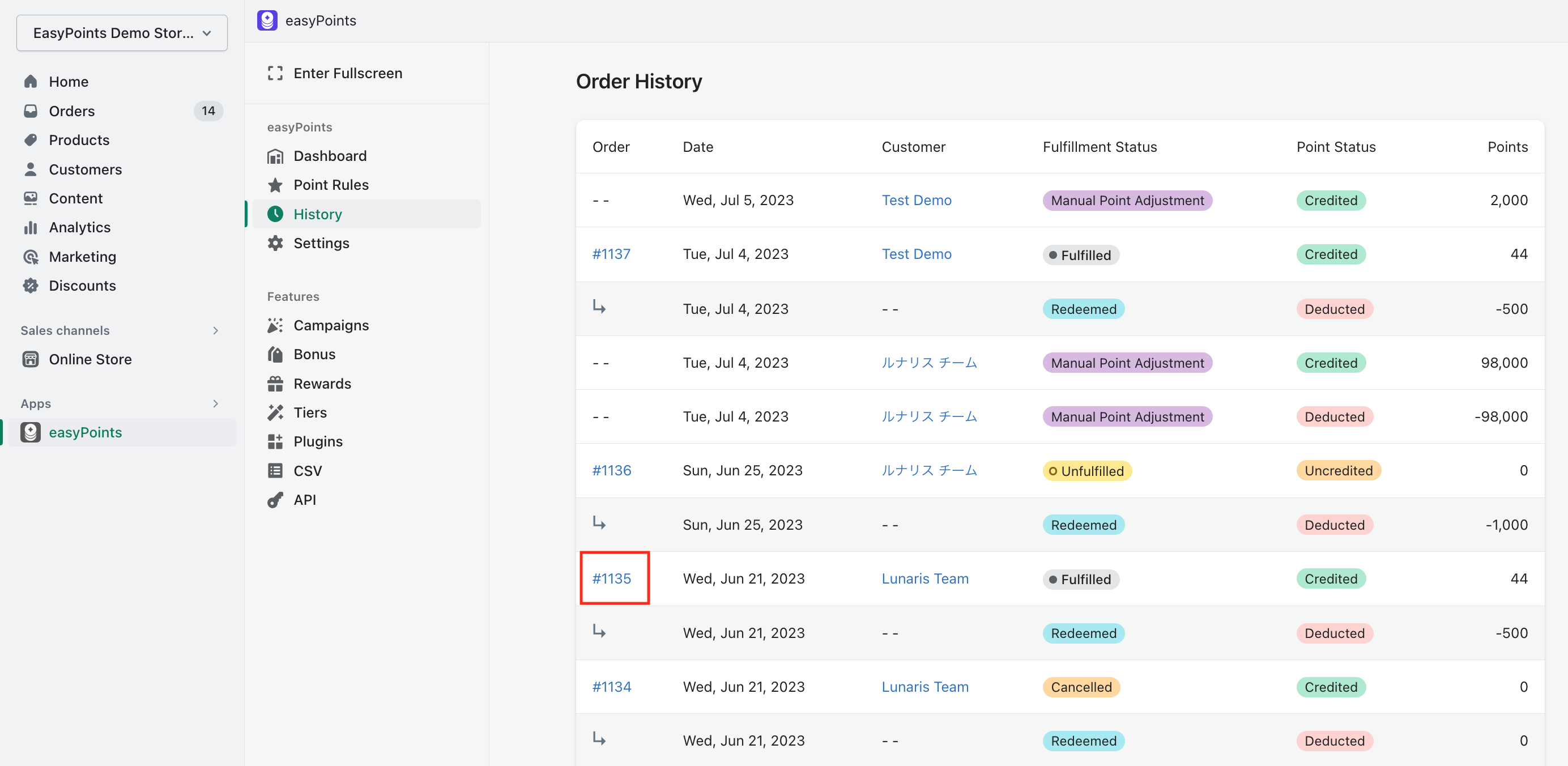
Task: Open Analytics in the admin sidebar
Action: point(80,227)
